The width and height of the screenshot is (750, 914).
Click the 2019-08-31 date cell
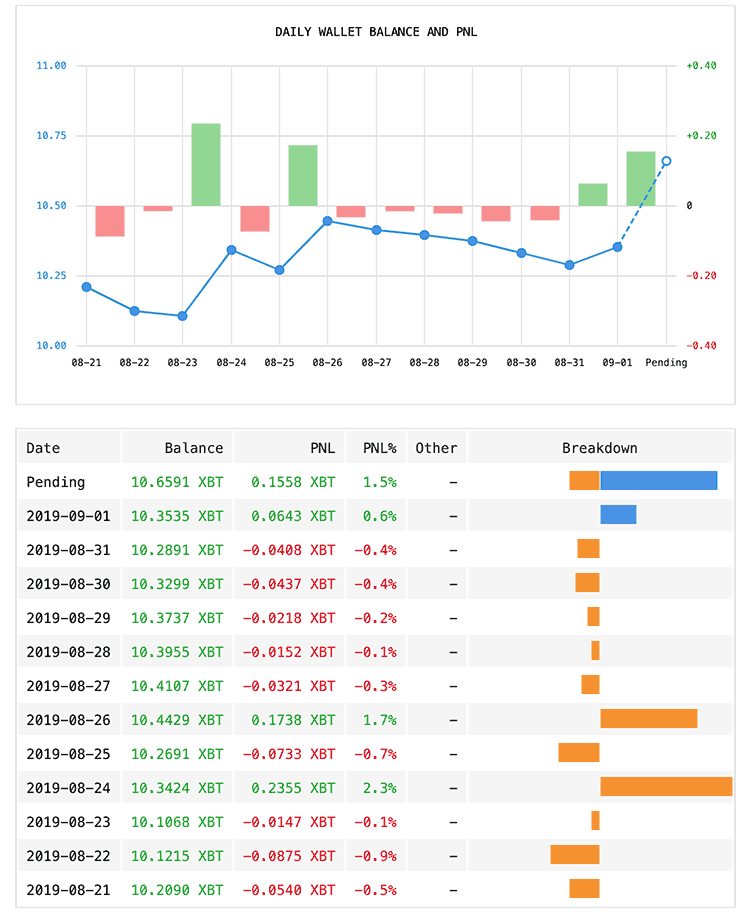pyautogui.click(x=68, y=550)
